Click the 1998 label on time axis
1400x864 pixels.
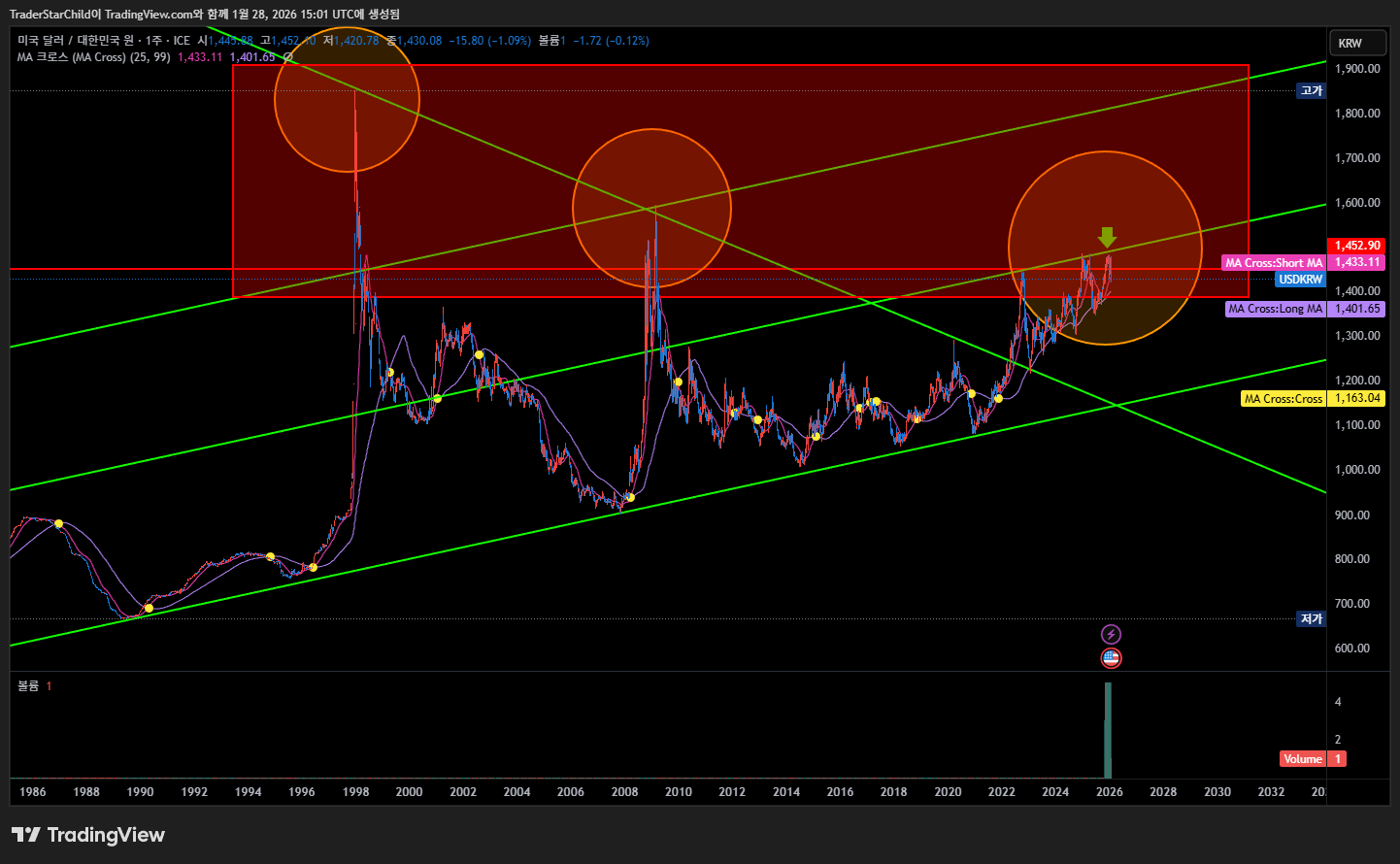(x=355, y=792)
